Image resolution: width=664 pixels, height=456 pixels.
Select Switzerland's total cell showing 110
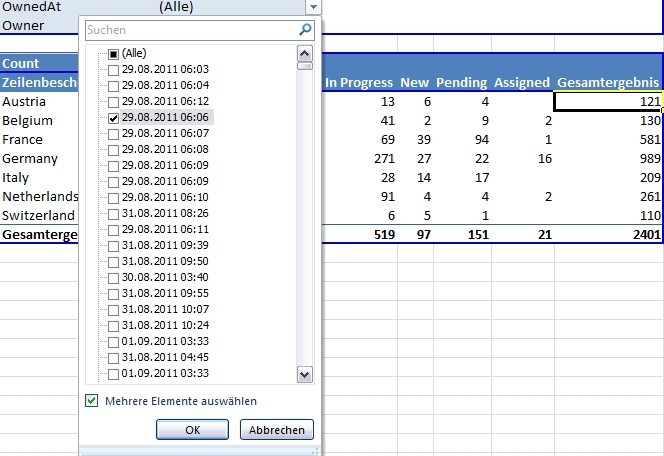coord(608,216)
